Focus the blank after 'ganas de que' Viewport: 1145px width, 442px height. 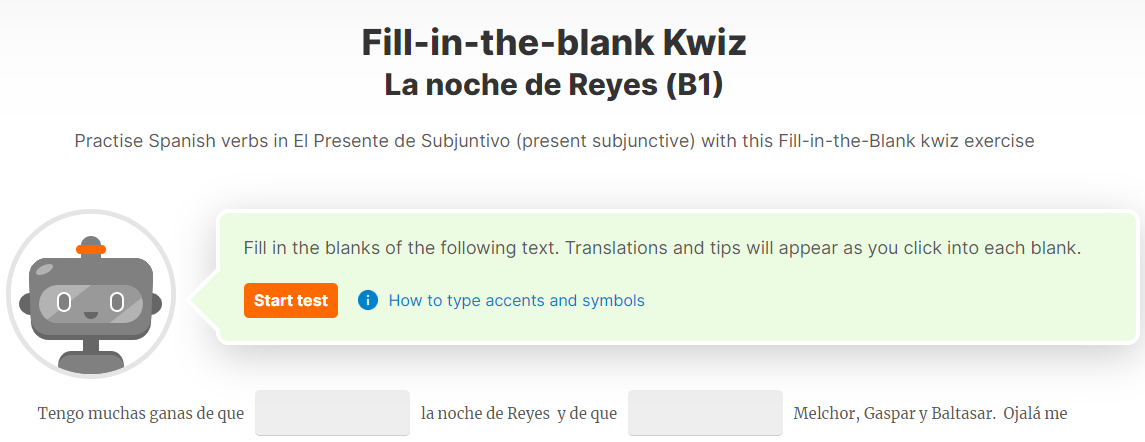click(x=332, y=413)
